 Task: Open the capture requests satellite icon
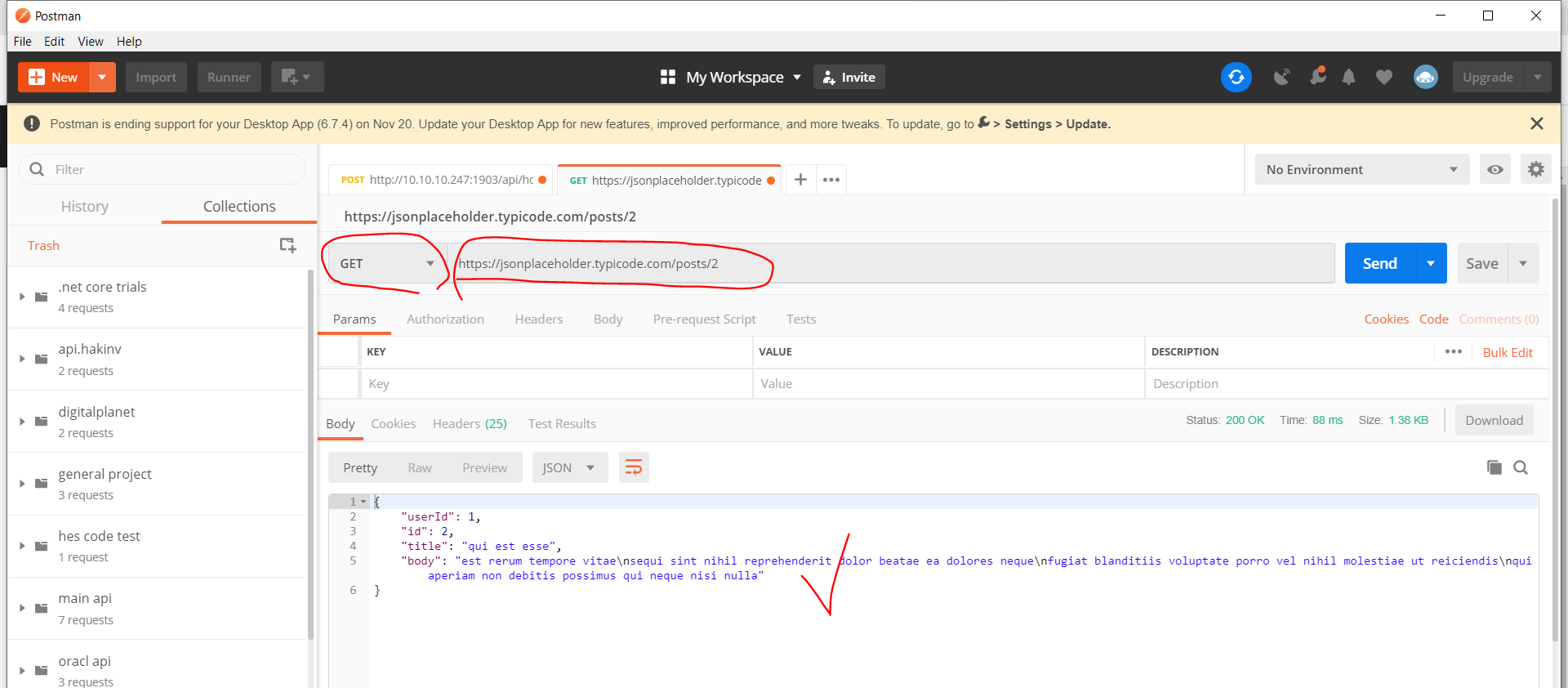[x=1282, y=77]
